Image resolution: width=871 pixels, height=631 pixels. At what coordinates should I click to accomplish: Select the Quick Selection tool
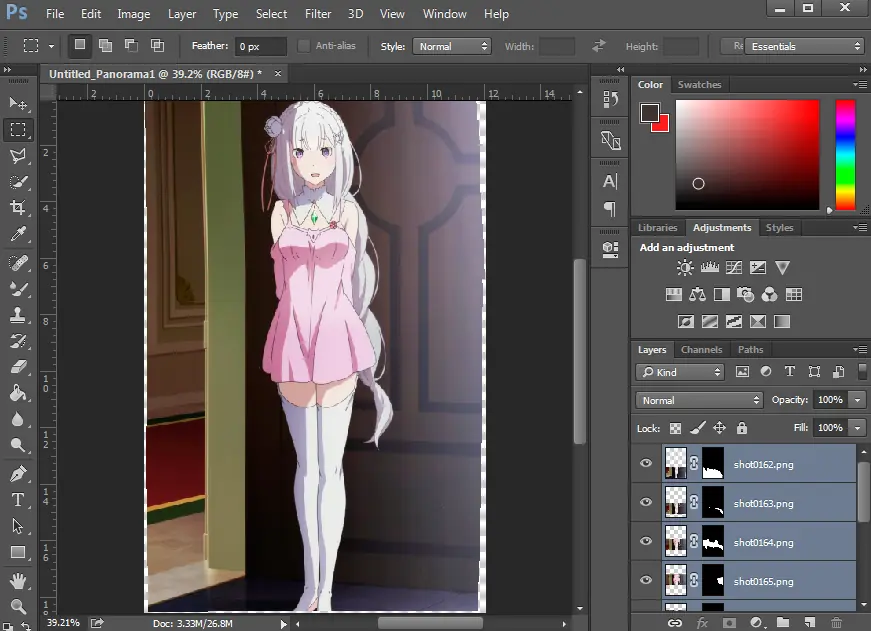pyautogui.click(x=18, y=182)
